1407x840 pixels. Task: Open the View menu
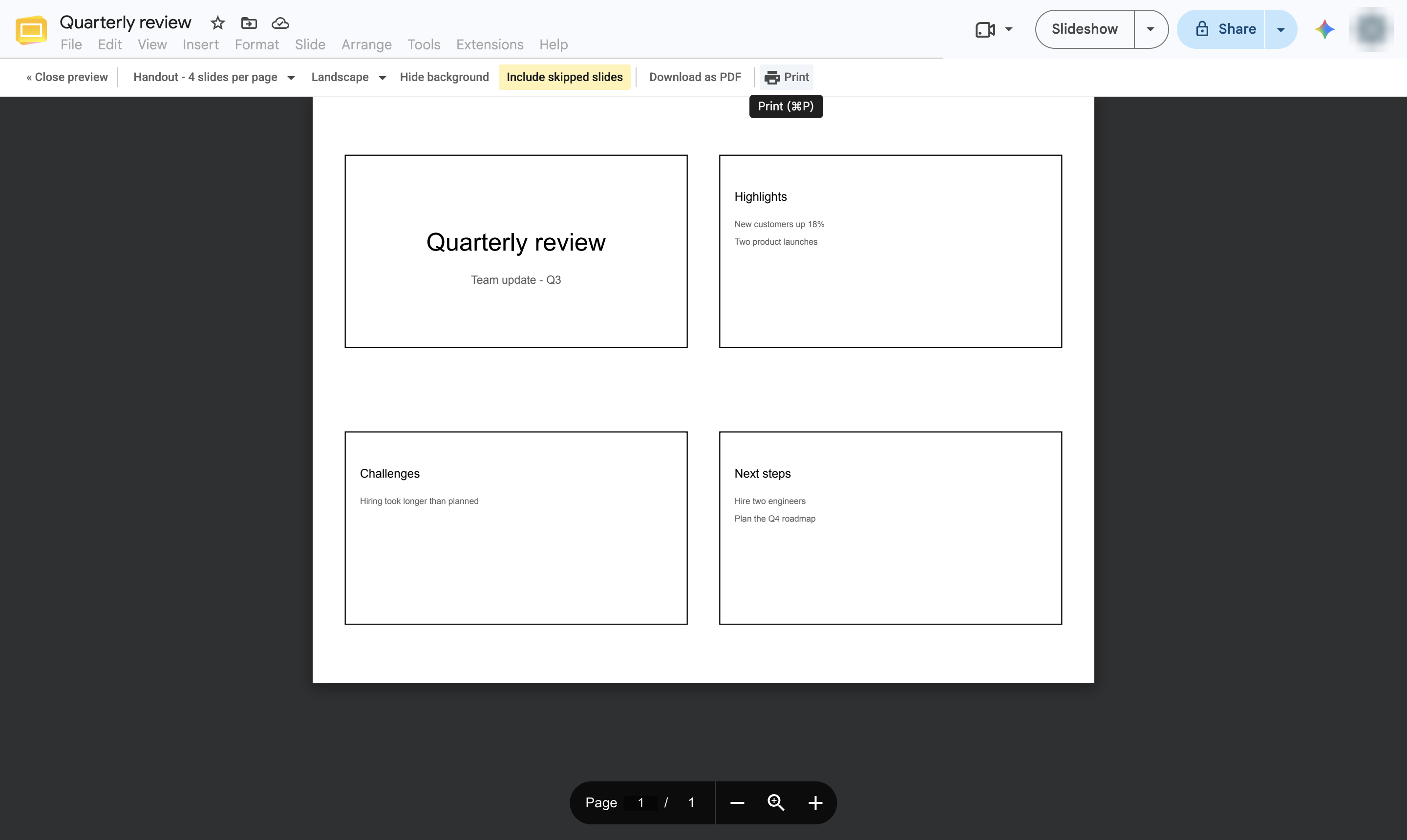point(152,45)
